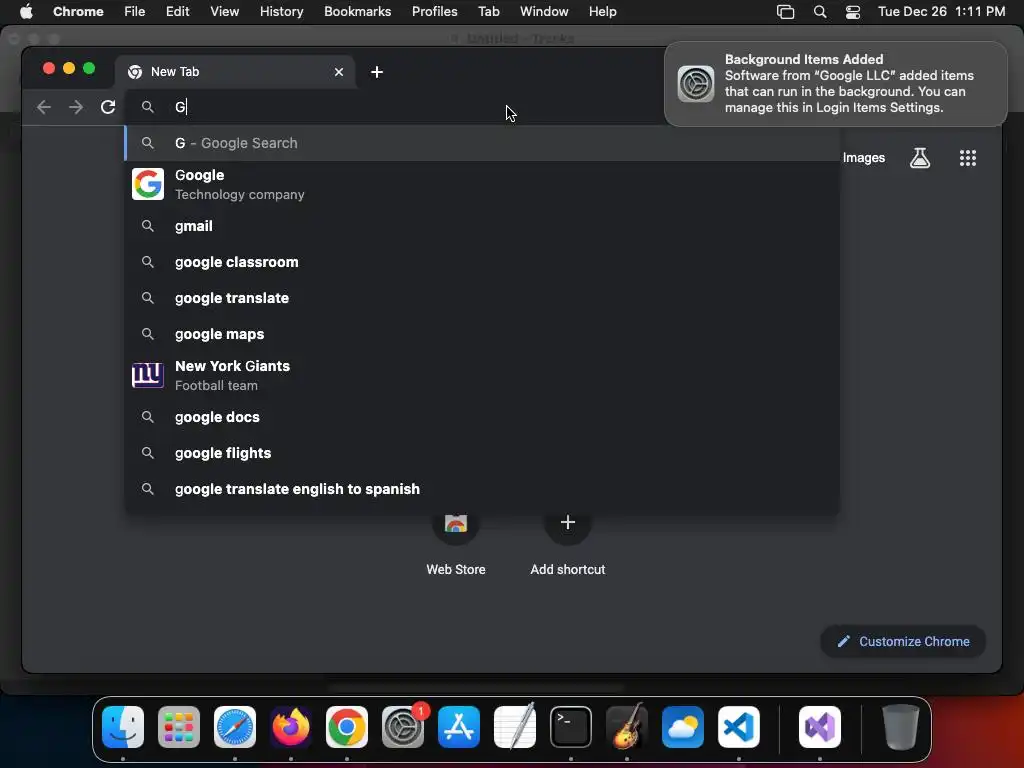Close the New Tab tab

click(339, 72)
